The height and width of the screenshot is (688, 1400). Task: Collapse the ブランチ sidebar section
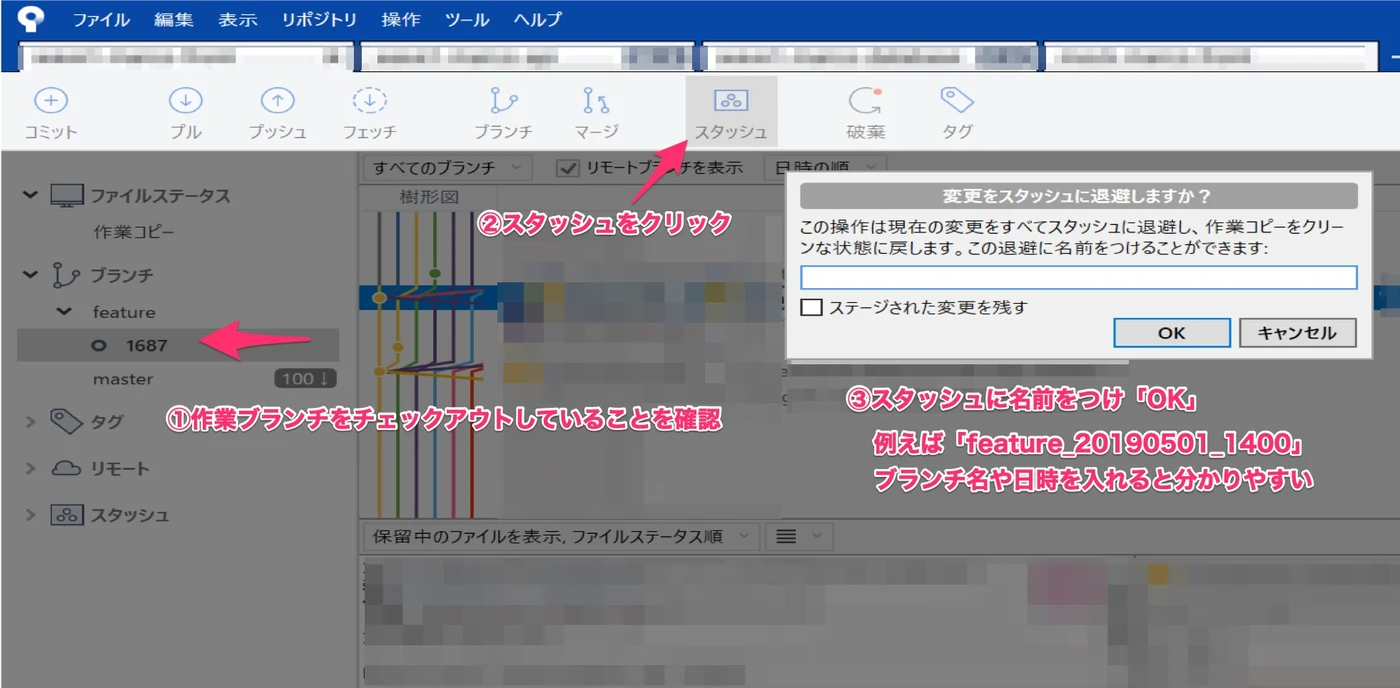31,274
